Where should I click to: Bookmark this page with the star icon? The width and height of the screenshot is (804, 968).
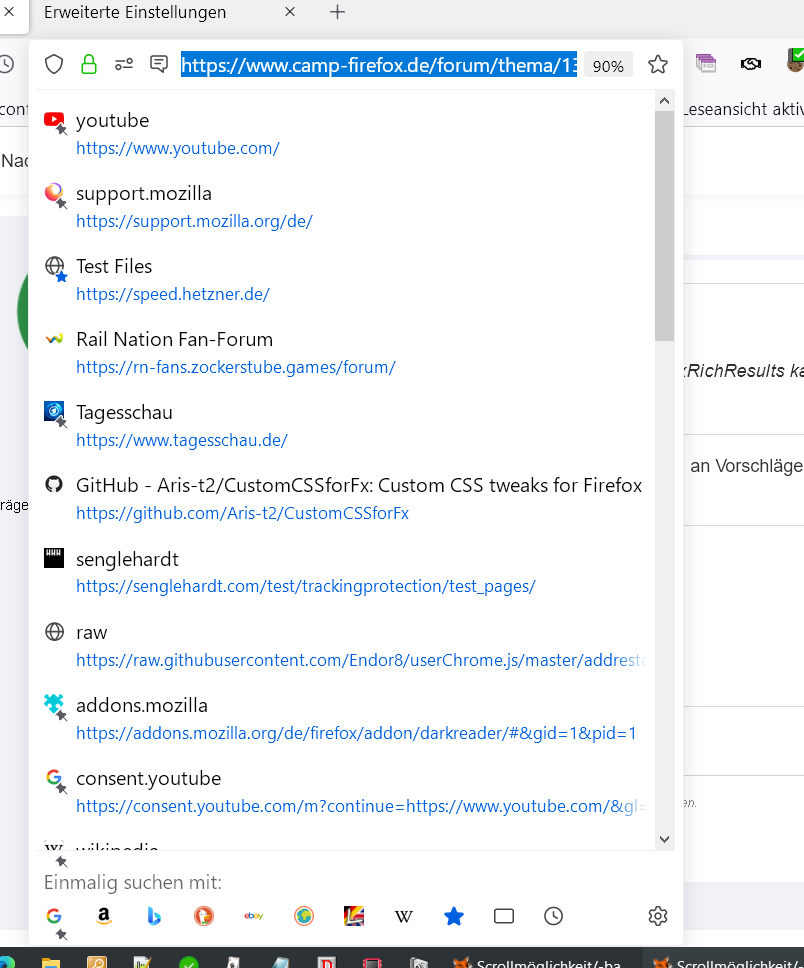click(657, 65)
